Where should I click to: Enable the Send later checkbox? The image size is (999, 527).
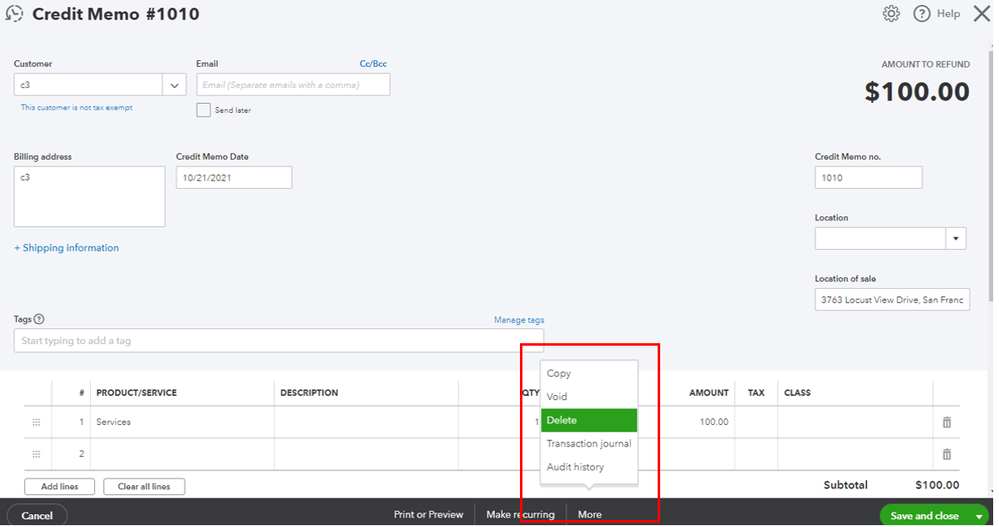(x=203, y=110)
